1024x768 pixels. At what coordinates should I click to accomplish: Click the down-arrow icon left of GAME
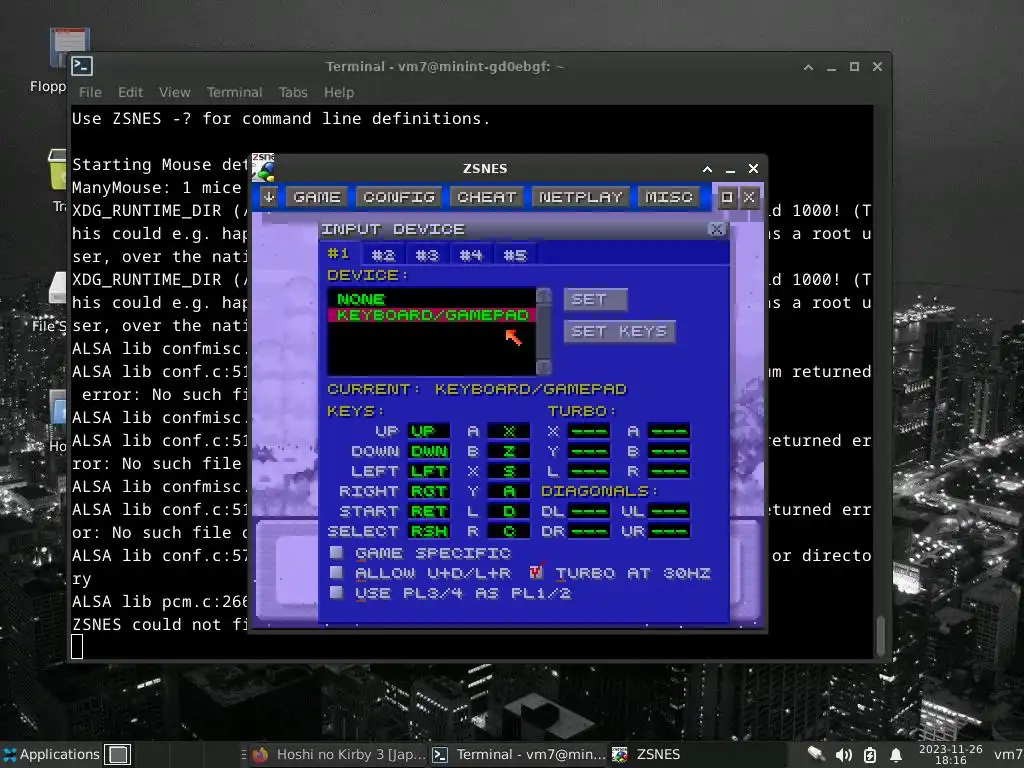pyautogui.click(x=269, y=197)
